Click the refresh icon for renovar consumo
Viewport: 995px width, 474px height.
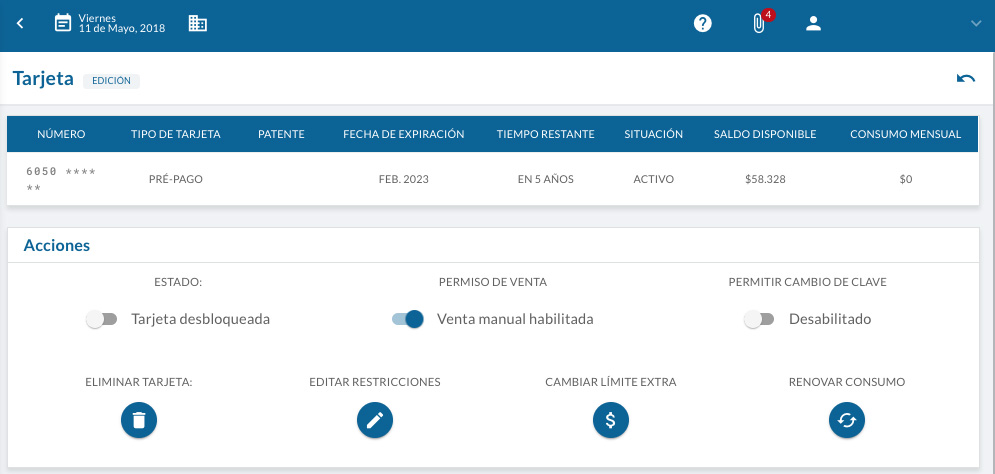[847, 420]
